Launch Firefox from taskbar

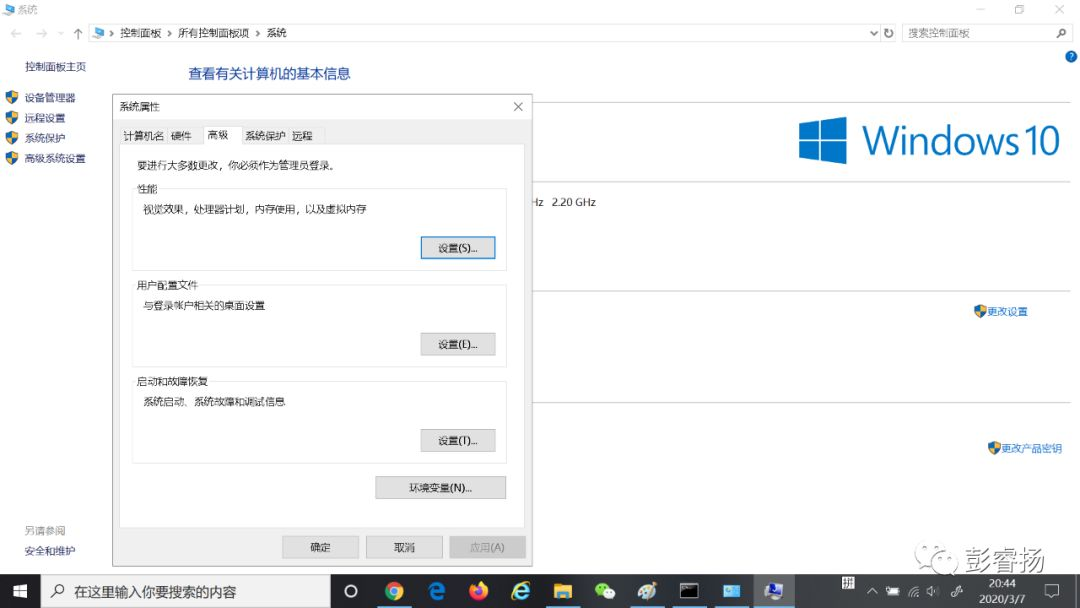tap(479, 591)
